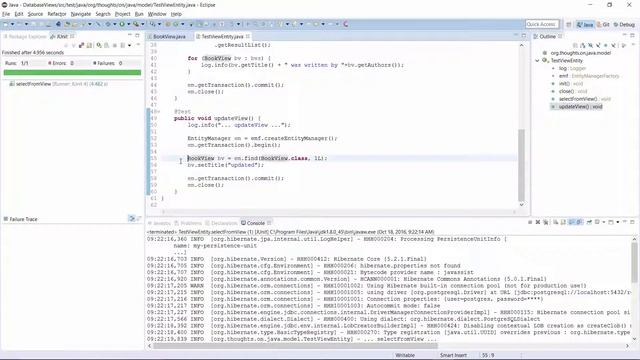Click the console vertical scrollbar thumb
Screen dimensions: 640x360
[x=634, y=262]
